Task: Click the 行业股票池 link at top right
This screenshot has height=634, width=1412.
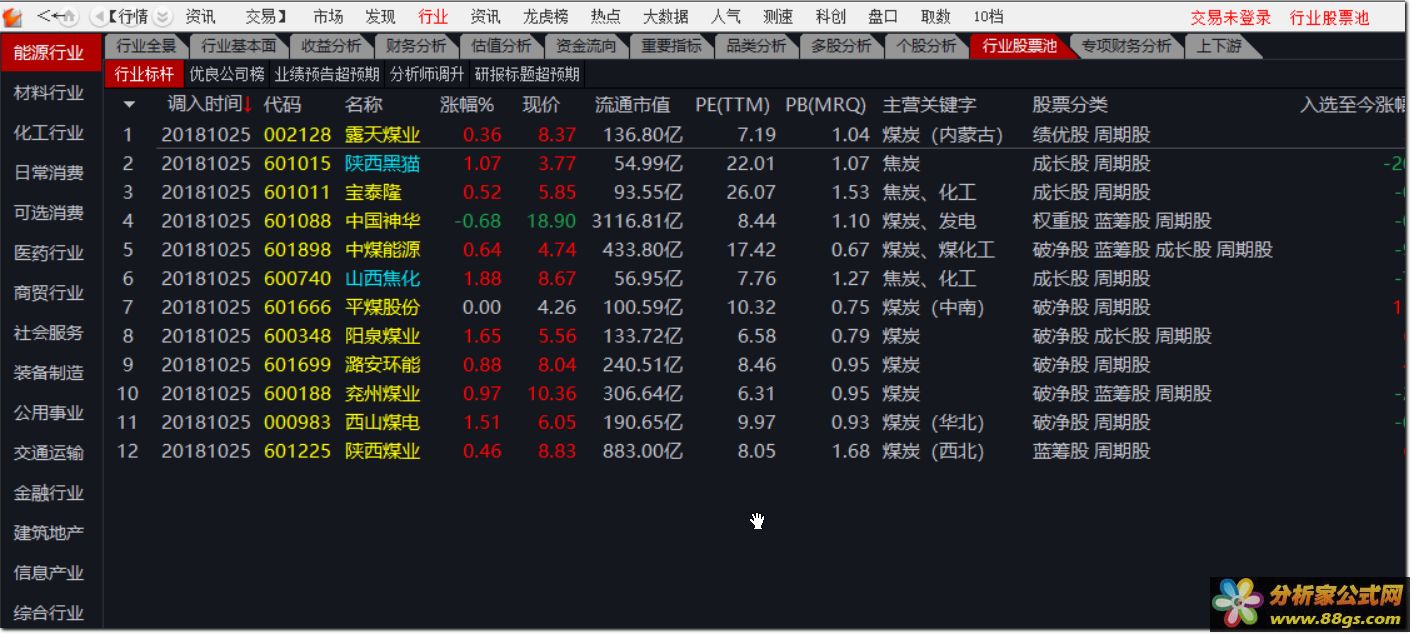Action: [1330, 18]
